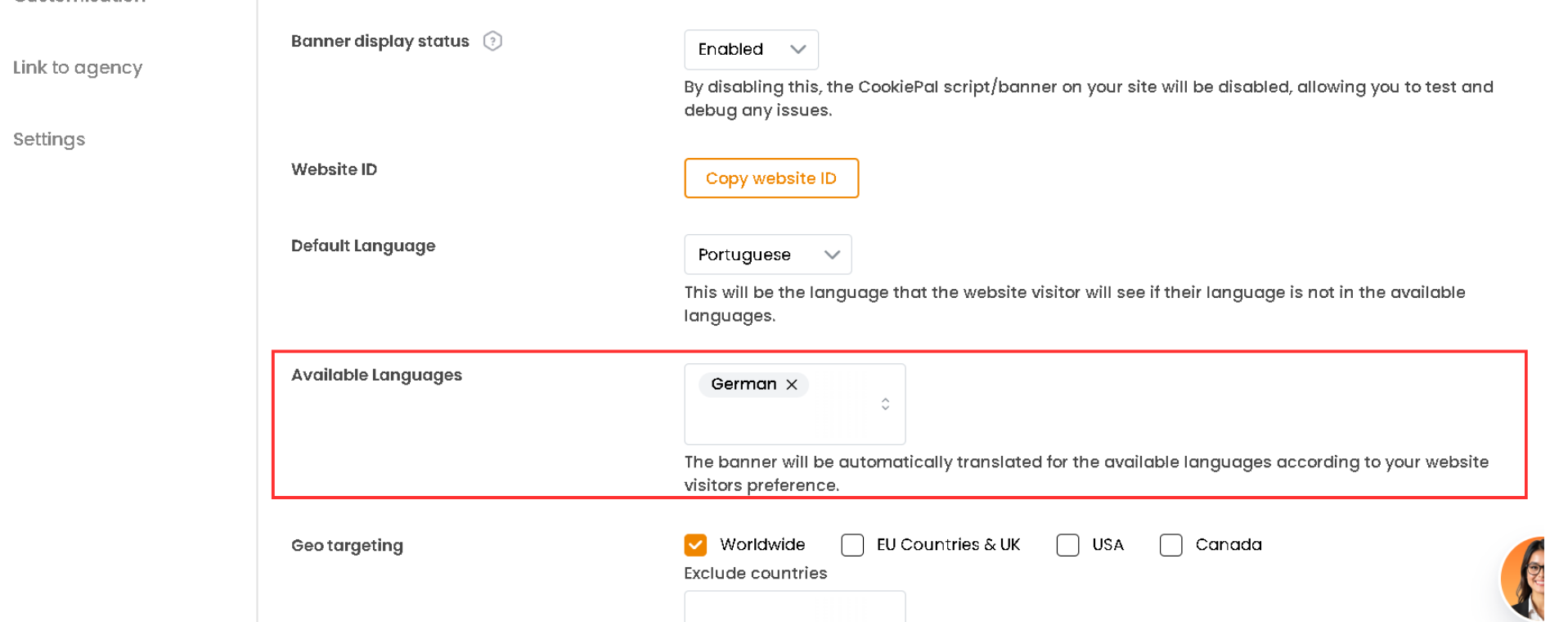Click the Banner display status label
This screenshot has height=622, width=1568.
[380, 42]
